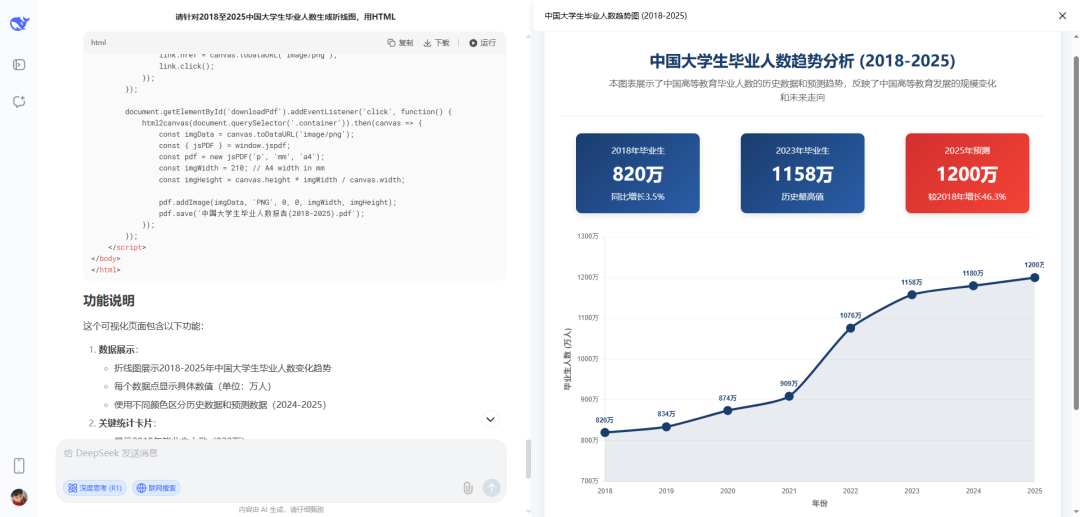Jump to bottom with the down chevron
This screenshot has width=1080, height=517.
point(490,419)
